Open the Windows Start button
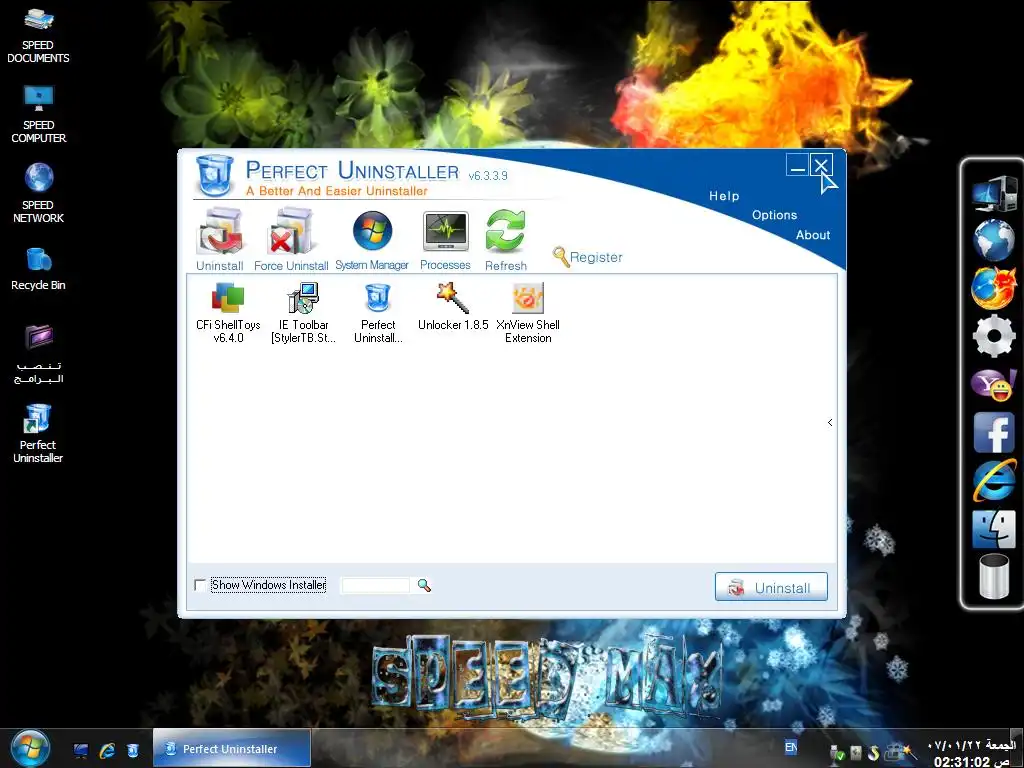The height and width of the screenshot is (768, 1024). click(29, 748)
